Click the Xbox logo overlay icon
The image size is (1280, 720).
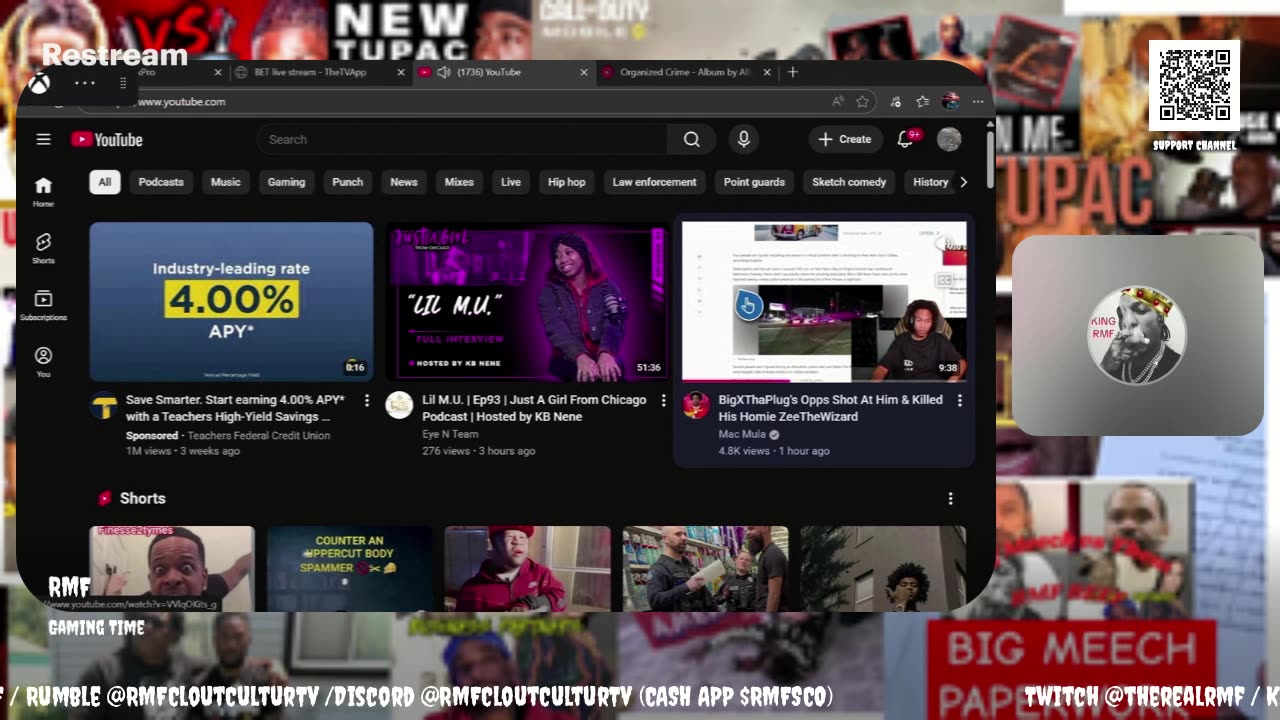click(39, 84)
